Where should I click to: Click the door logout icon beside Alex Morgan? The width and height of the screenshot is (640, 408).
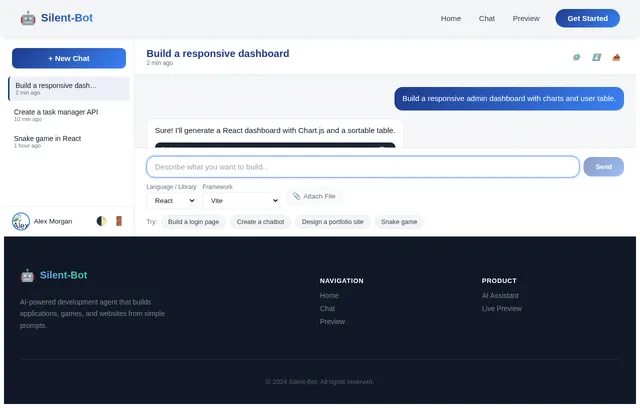point(119,221)
